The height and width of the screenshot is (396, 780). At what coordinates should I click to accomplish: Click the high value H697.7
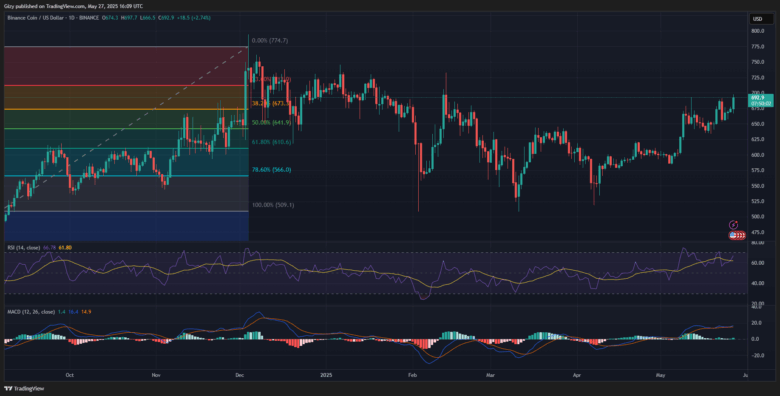[x=128, y=17]
